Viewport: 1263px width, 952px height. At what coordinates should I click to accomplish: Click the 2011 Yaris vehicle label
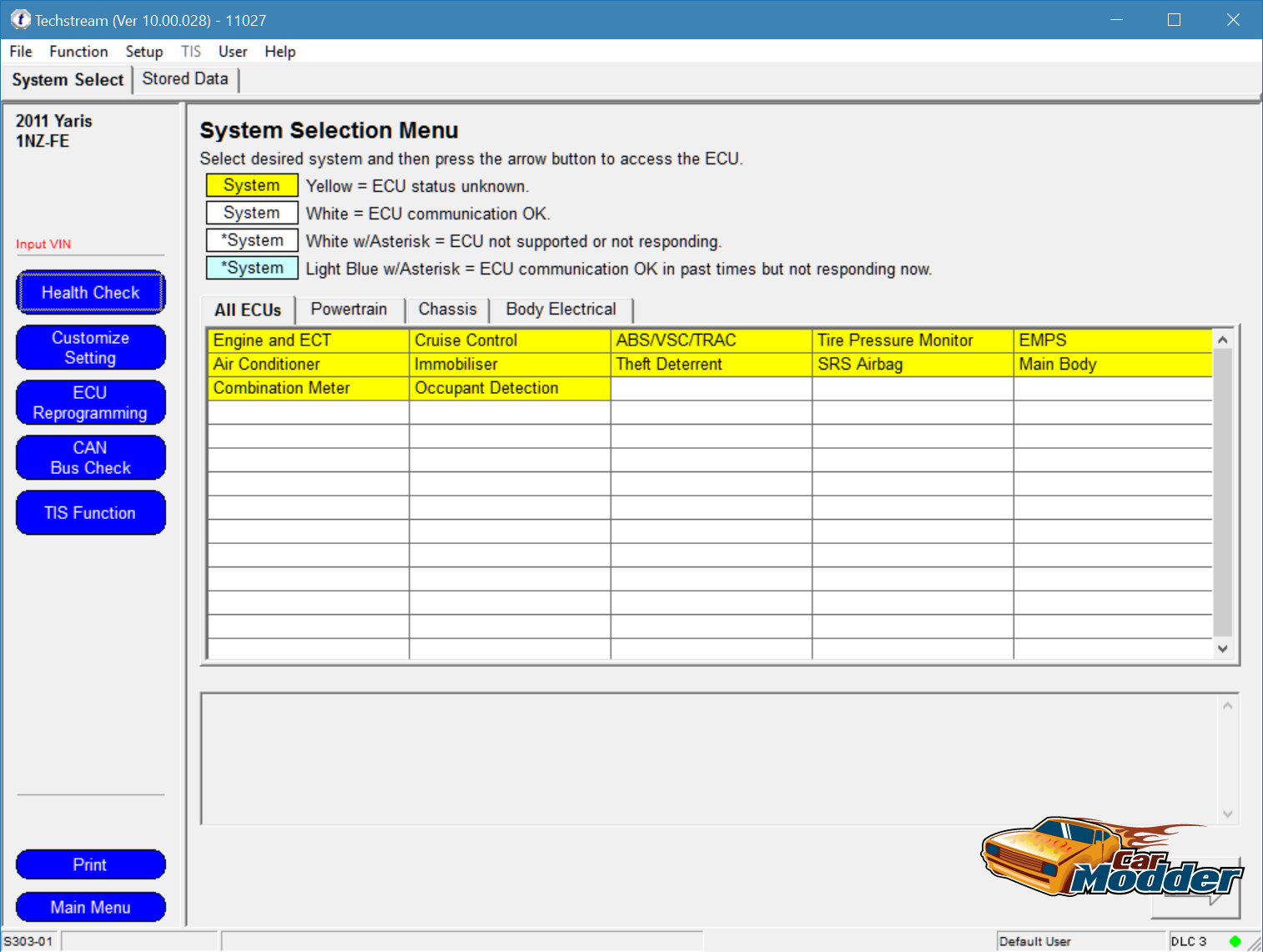53,121
